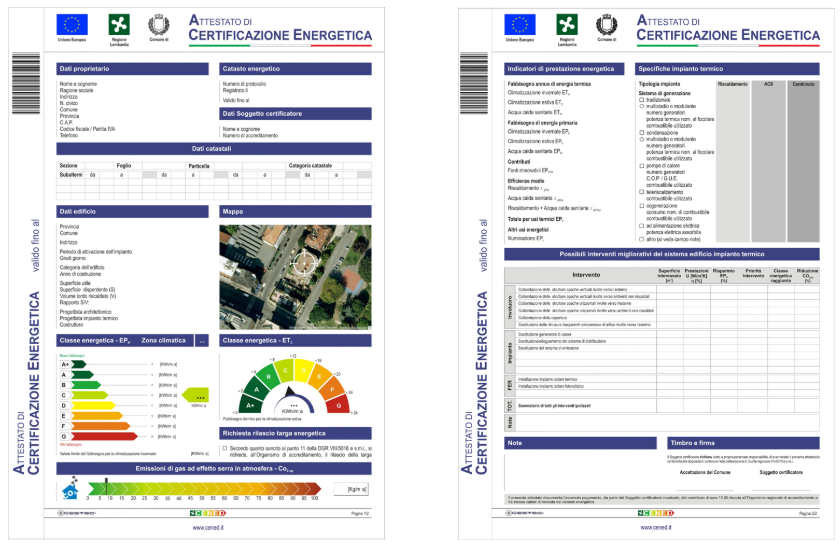Click the CENED logo in the page 1/2 footer
840x550 pixels.
208,513
